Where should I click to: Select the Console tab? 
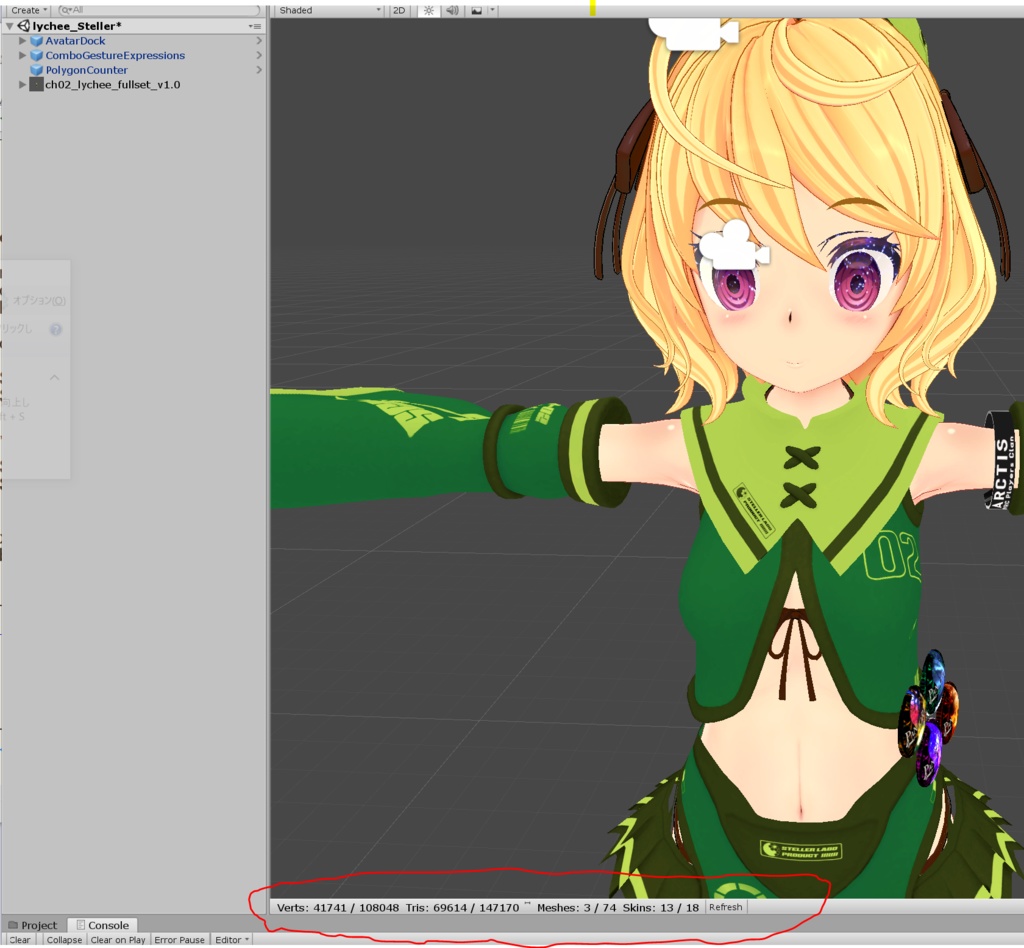coord(107,925)
